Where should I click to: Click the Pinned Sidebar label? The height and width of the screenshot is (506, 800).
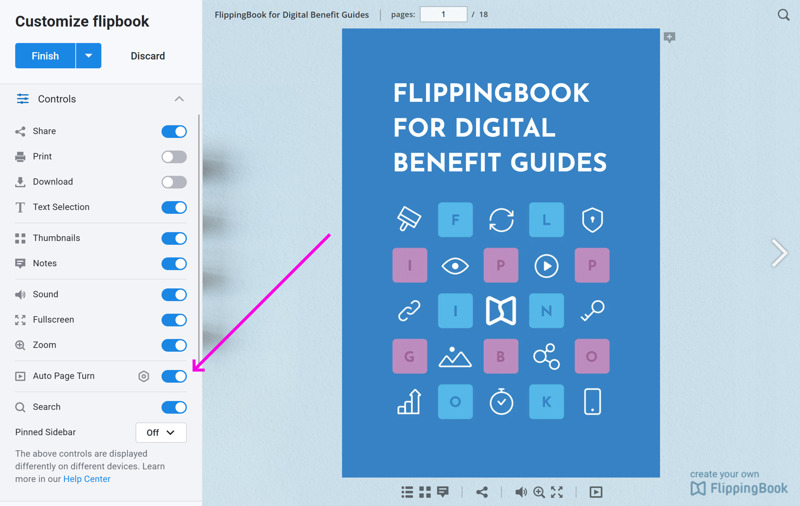[45, 432]
